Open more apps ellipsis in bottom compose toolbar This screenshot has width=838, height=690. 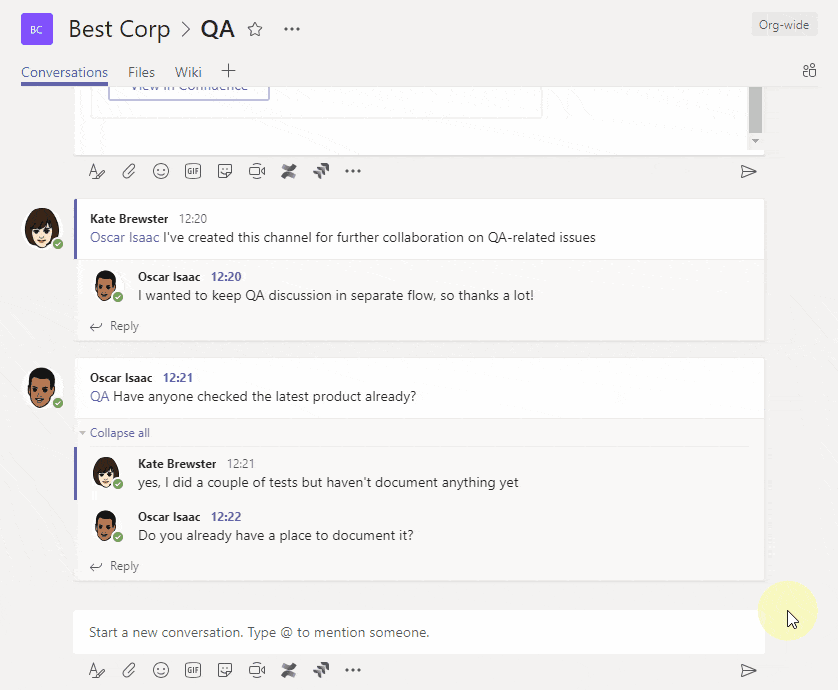click(353, 670)
